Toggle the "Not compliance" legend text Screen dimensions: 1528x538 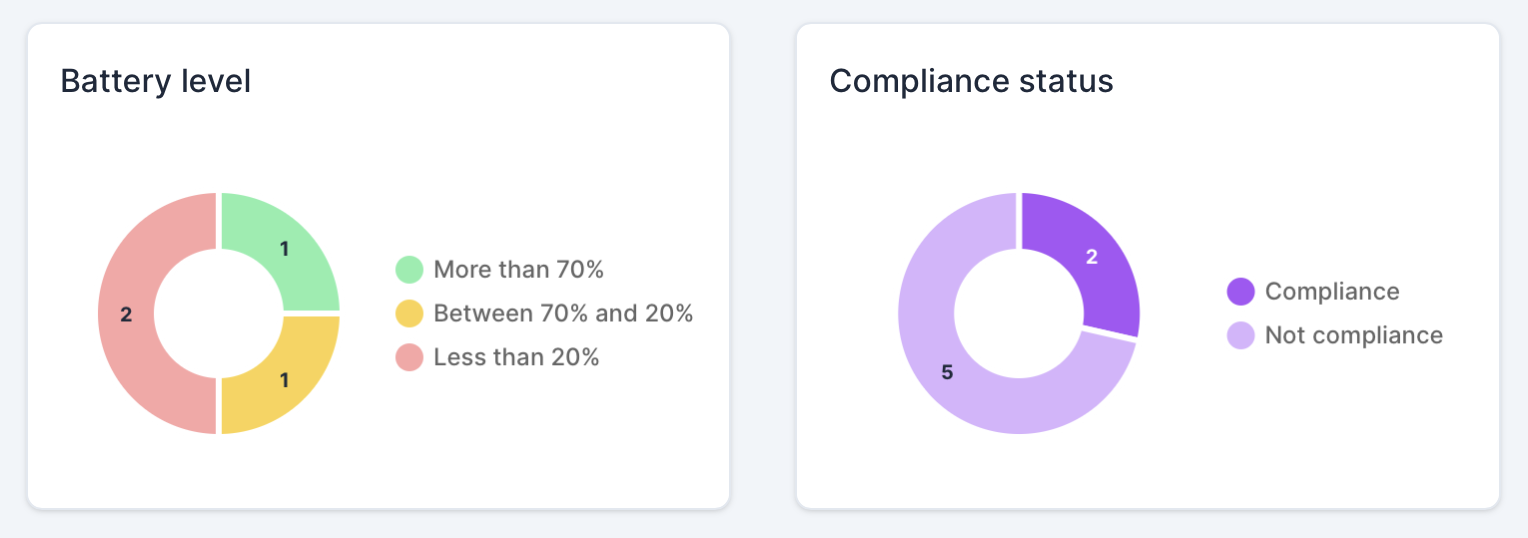tap(1354, 336)
